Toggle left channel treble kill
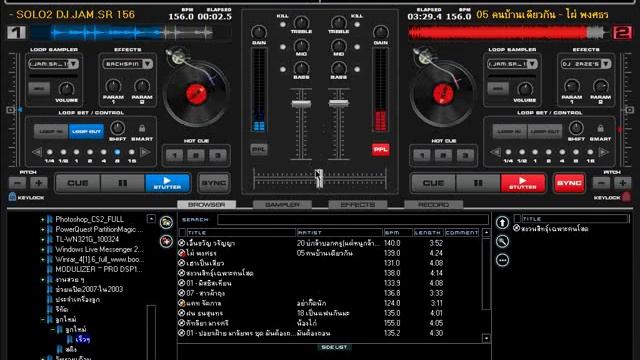 coord(282,24)
